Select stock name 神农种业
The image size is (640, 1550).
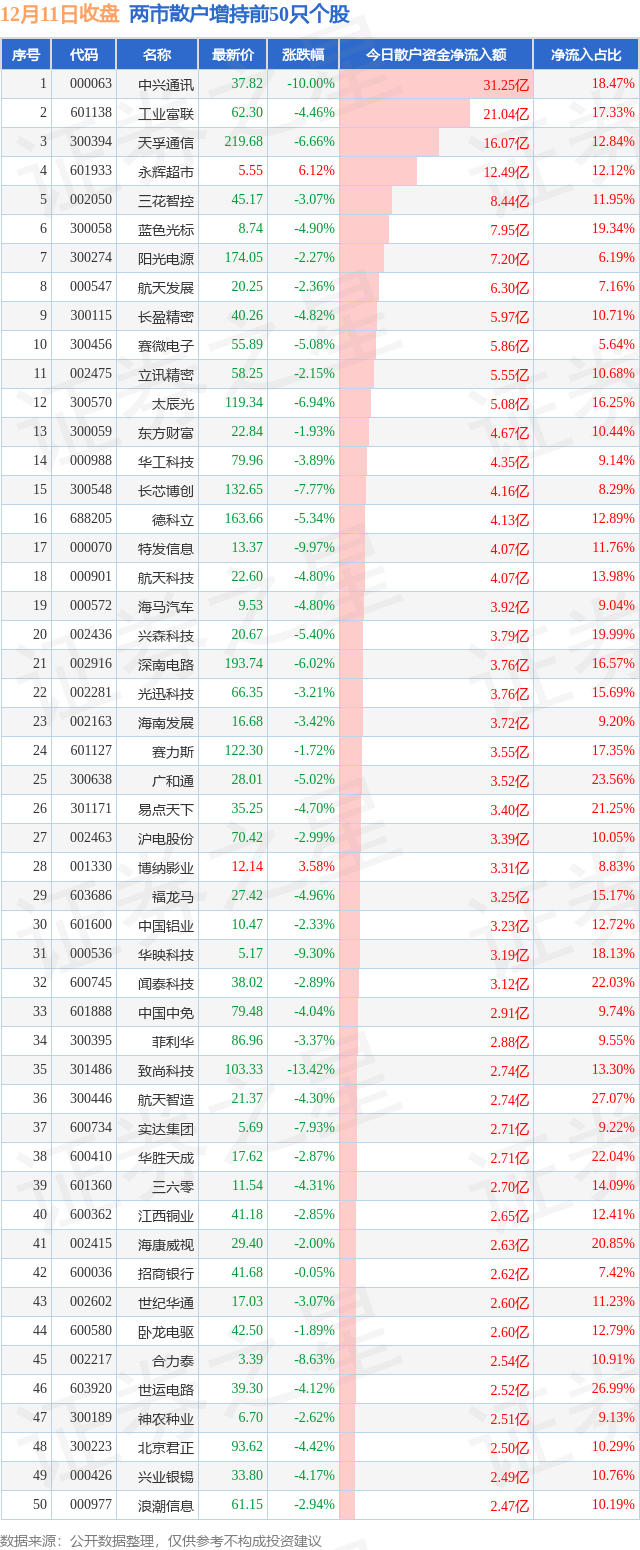click(166, 1418)
